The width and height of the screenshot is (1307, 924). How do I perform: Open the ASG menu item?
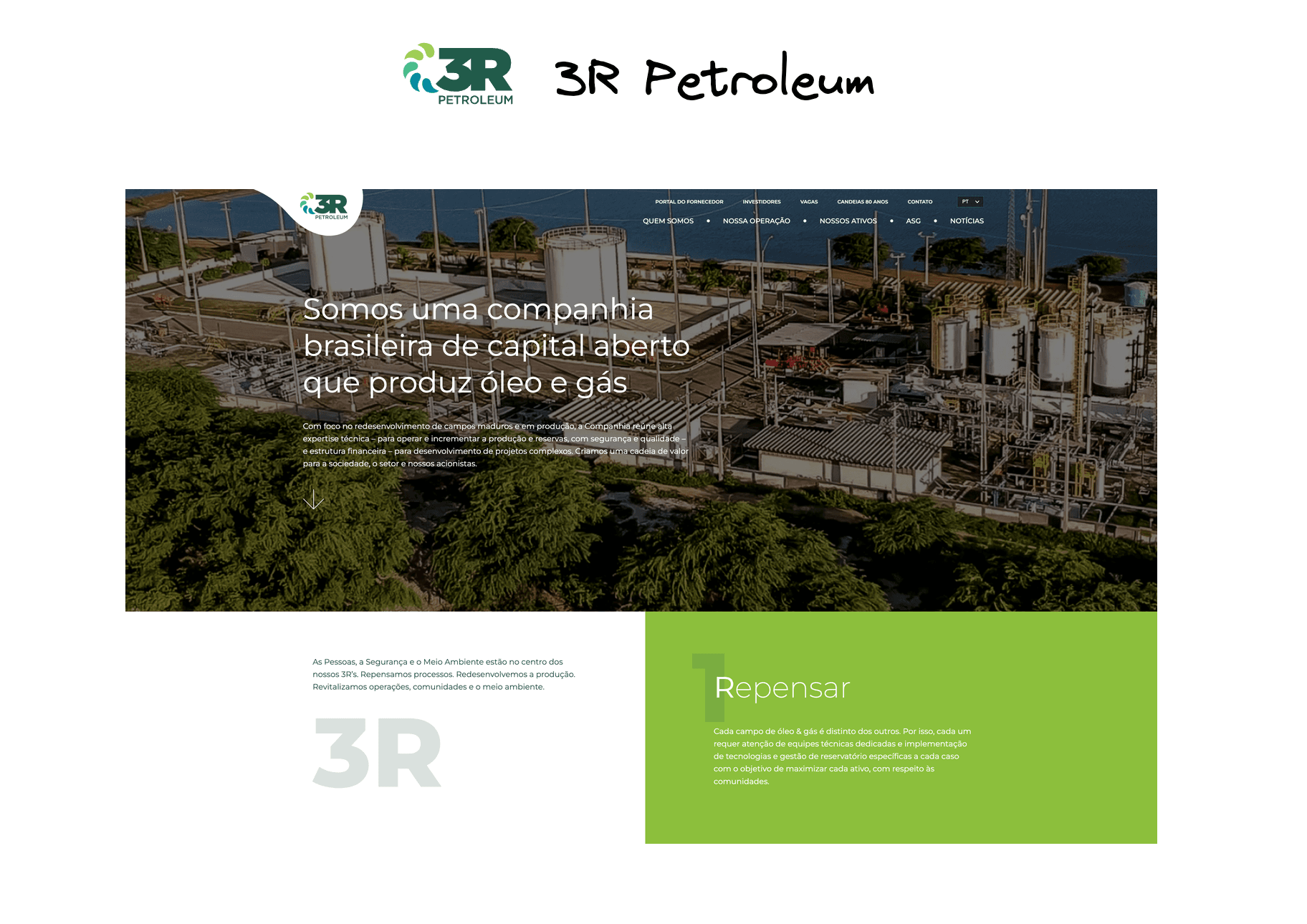913,221
